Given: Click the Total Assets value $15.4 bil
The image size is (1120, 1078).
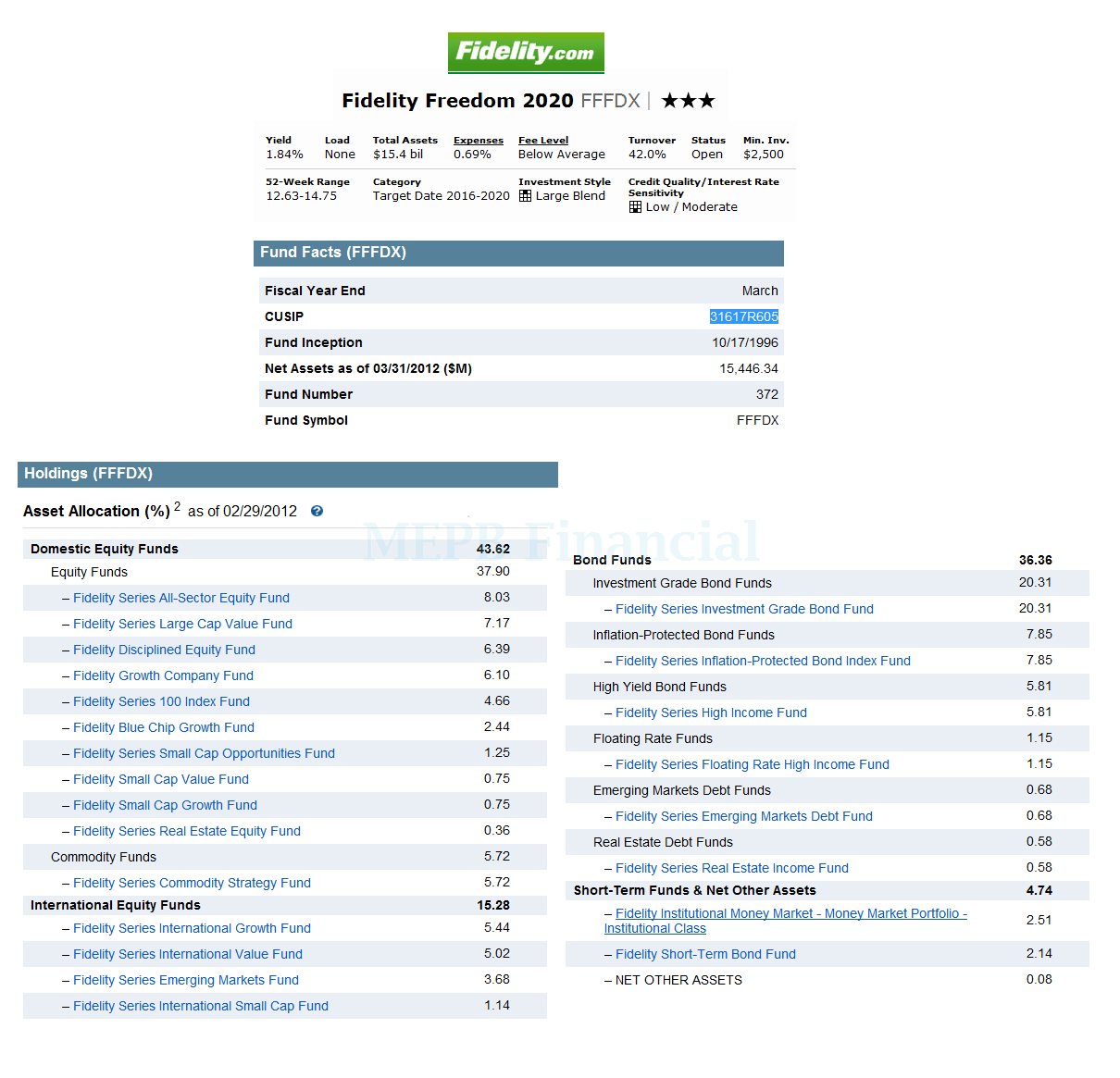Looking at the screenshot, I should pos(398,155).
